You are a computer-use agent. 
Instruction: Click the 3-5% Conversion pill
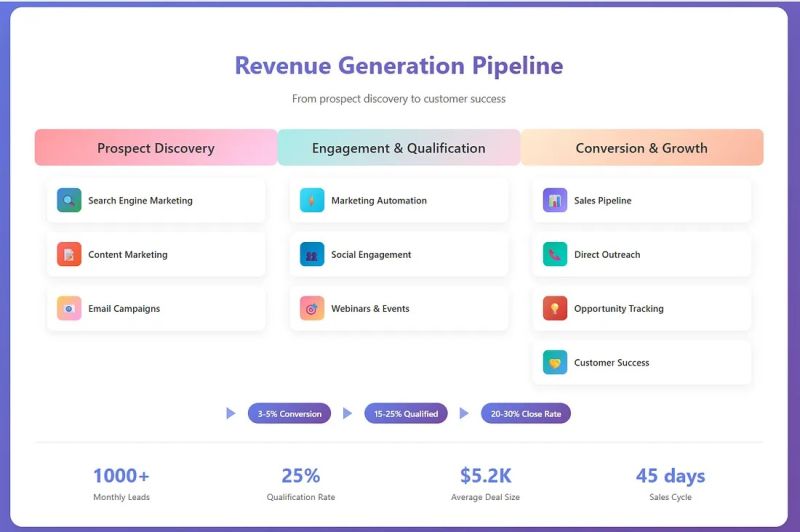pos(289,414)
